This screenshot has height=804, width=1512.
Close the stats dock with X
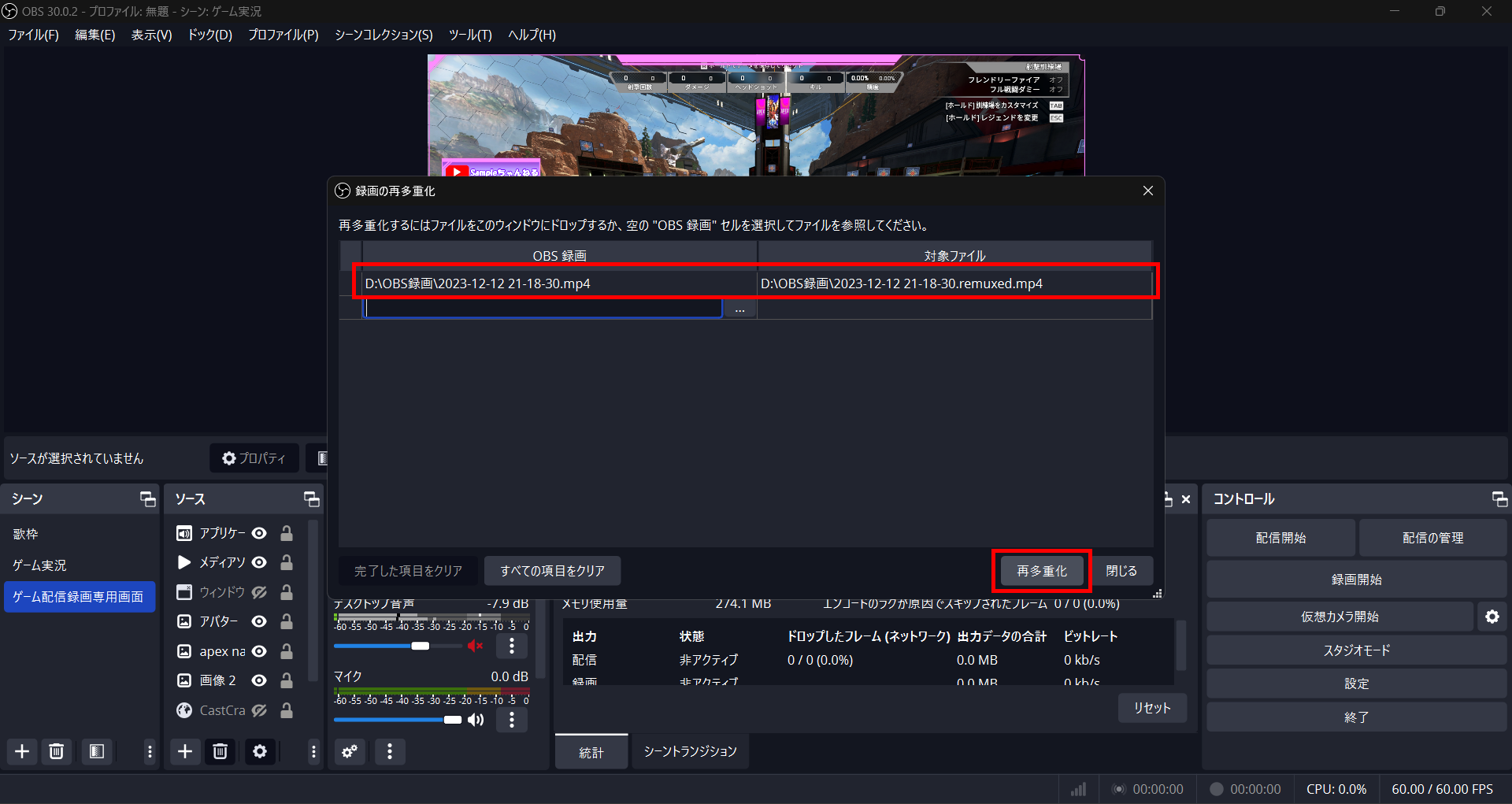coord(1186,499)
